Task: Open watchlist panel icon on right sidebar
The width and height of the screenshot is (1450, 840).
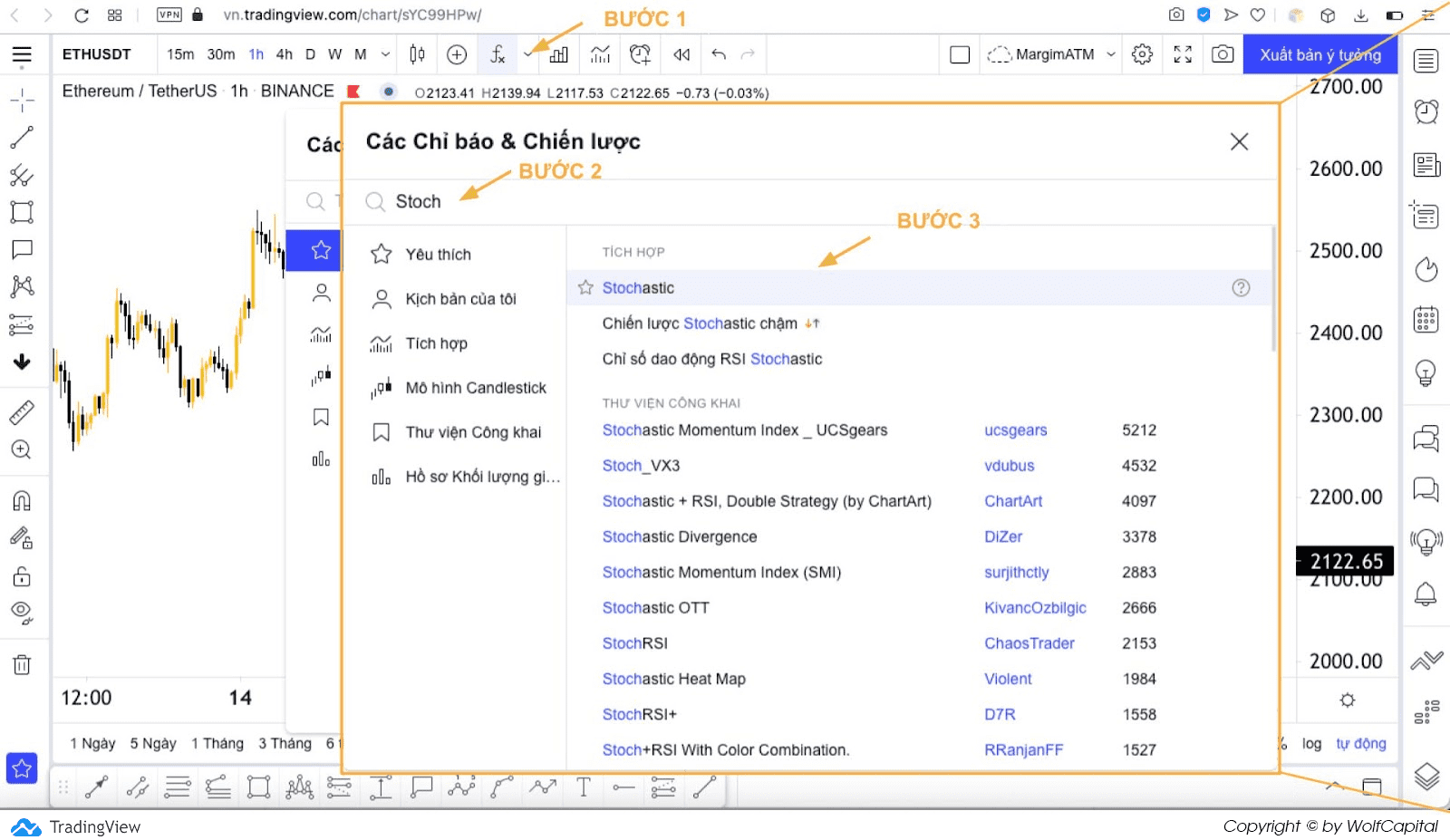Action: [1426, 61]
